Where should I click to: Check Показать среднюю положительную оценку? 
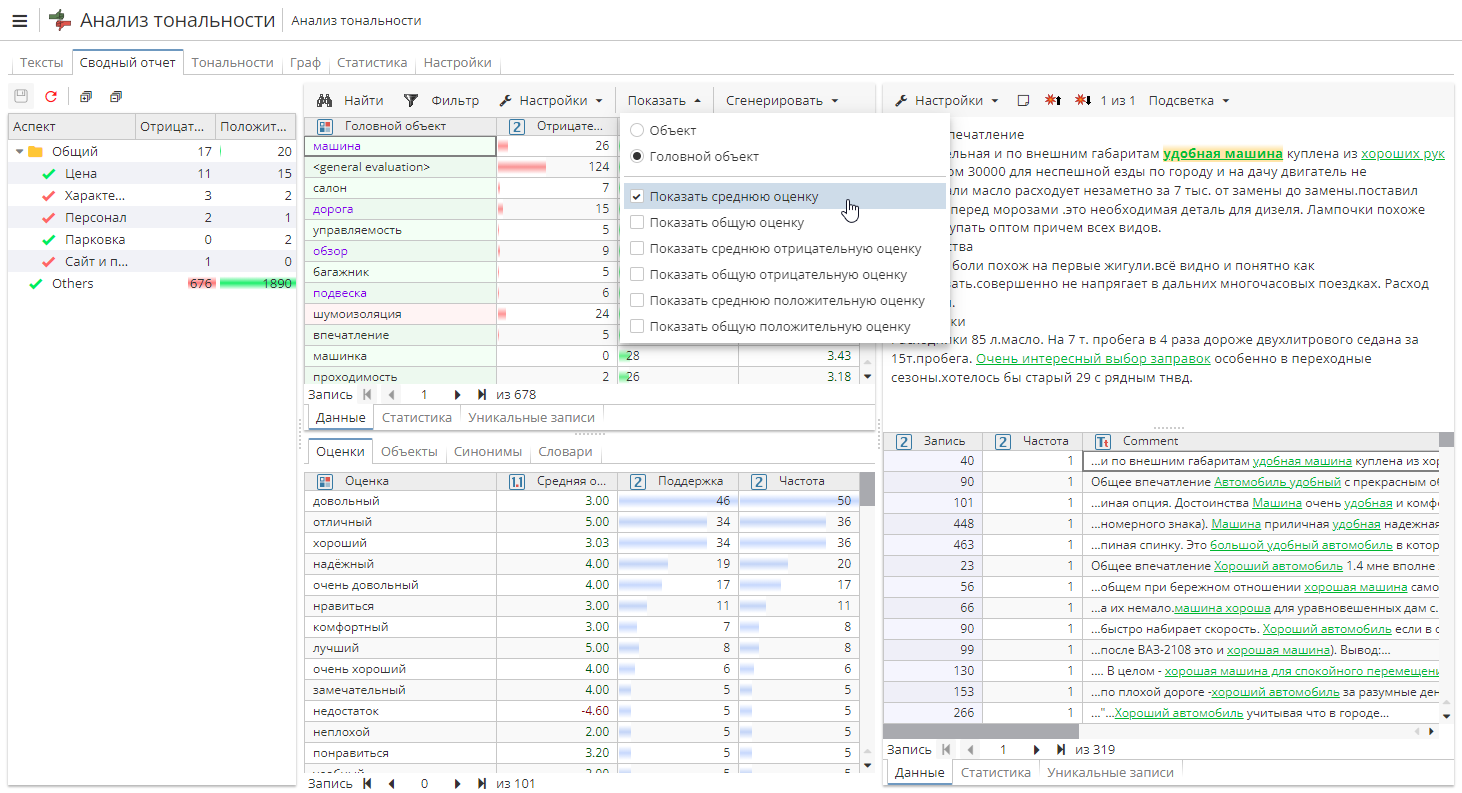pos(637,301)
